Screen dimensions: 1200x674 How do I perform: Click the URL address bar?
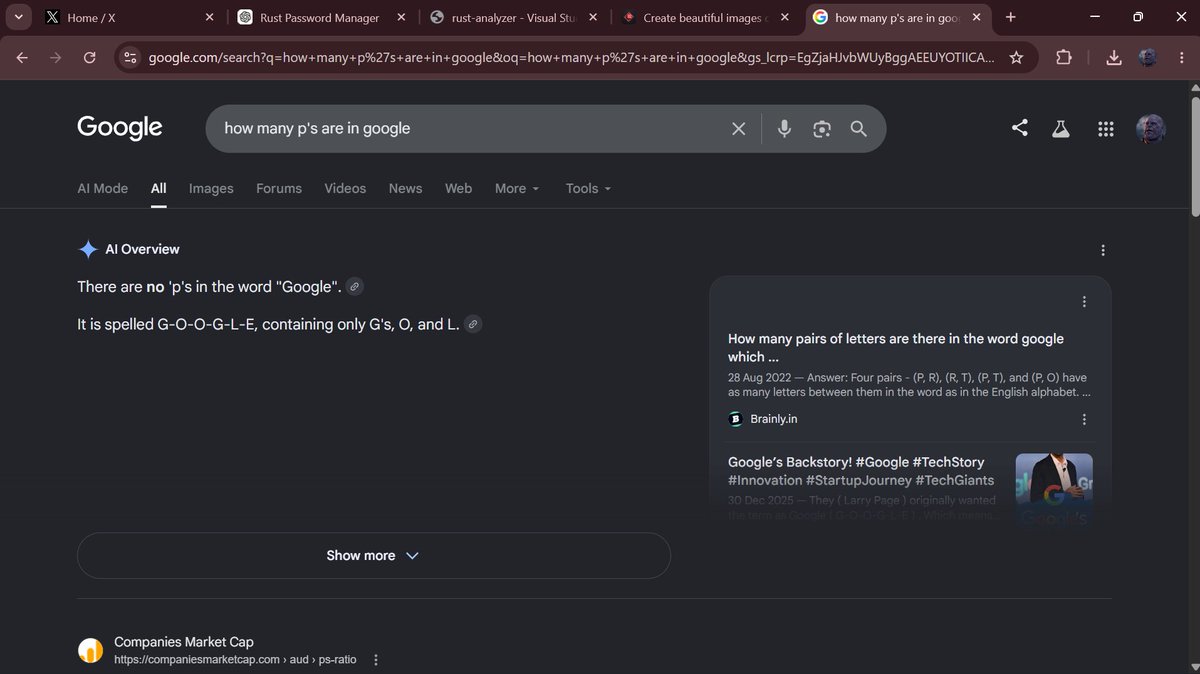pos(570,58)
